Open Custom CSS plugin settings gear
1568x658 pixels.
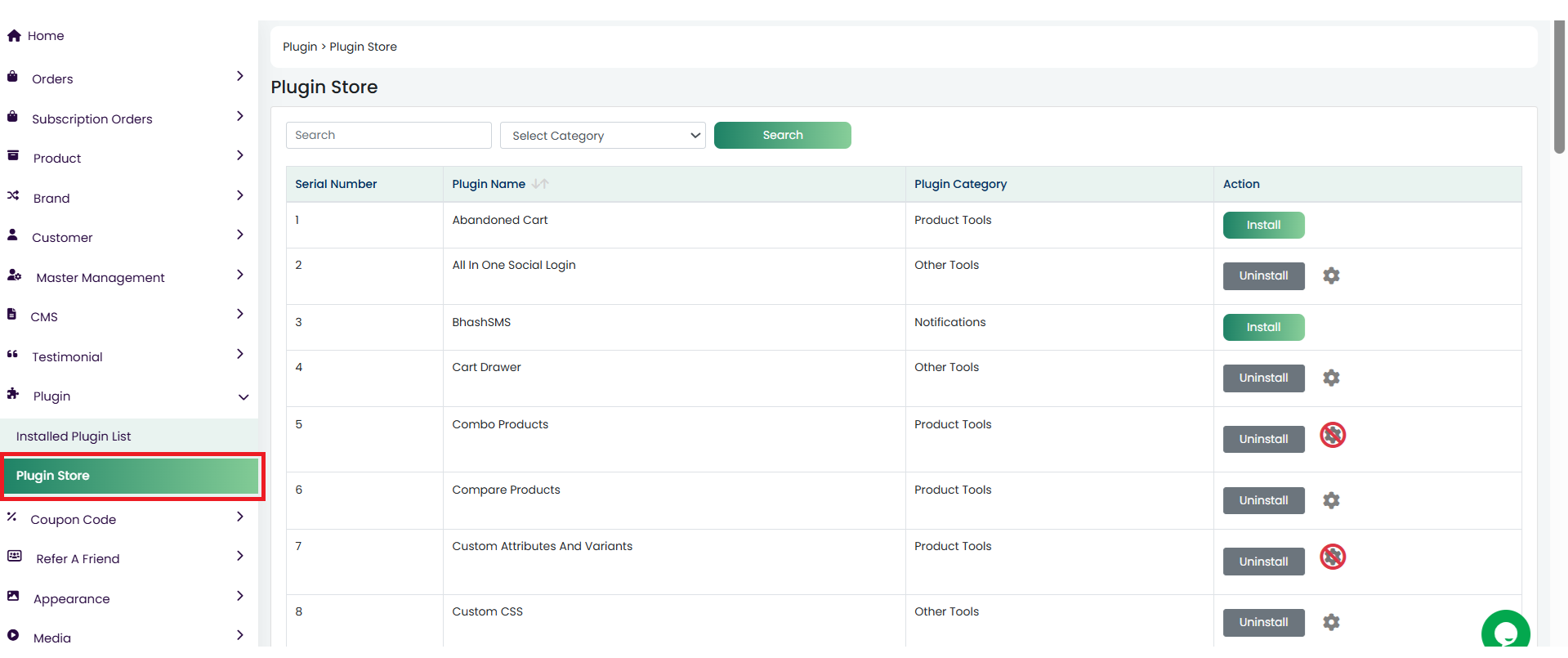click(x=1330, y=623)
